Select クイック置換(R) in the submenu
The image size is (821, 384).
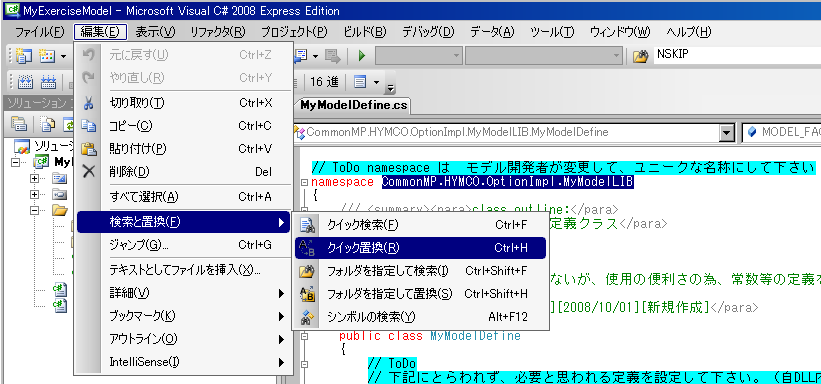[x=420, y=248]
